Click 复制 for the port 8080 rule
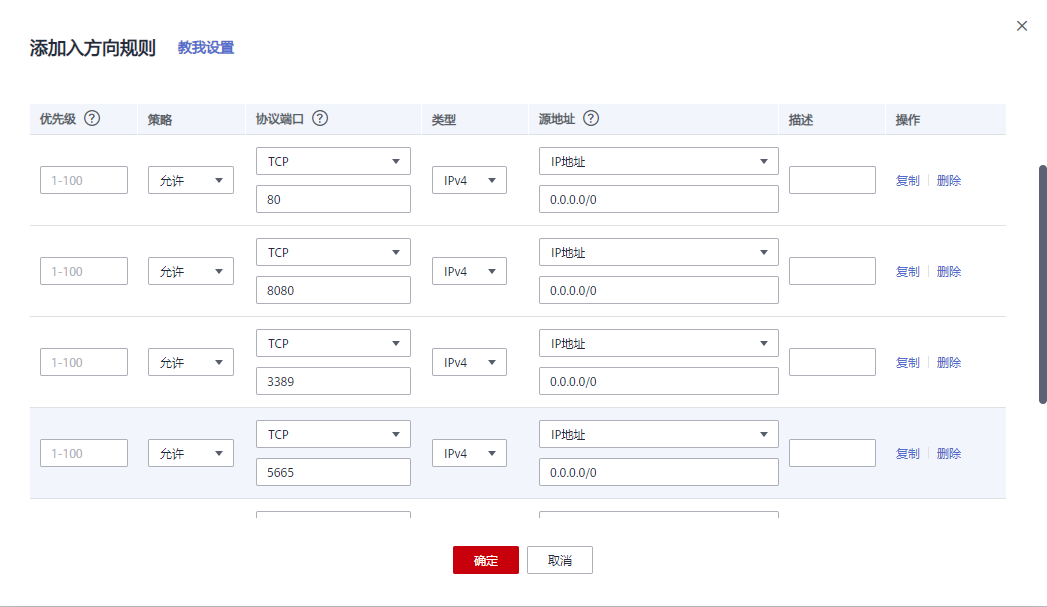Image resolution: width=1047 pixels, height=607 pixels. pos(907,271)
